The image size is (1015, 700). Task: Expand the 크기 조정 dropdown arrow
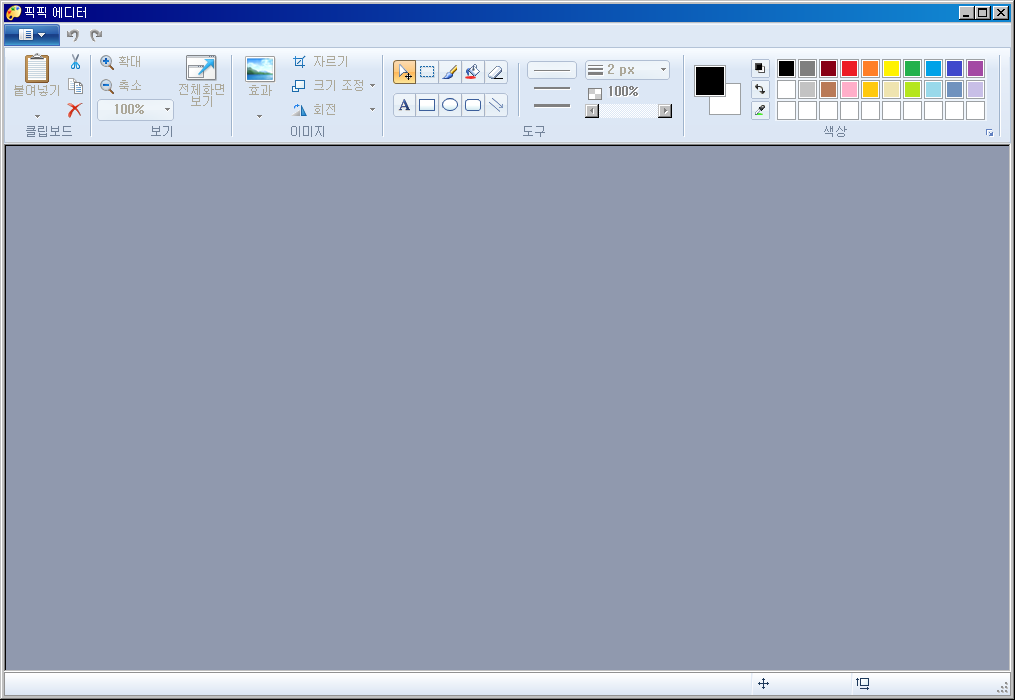(x=372, y=85)
